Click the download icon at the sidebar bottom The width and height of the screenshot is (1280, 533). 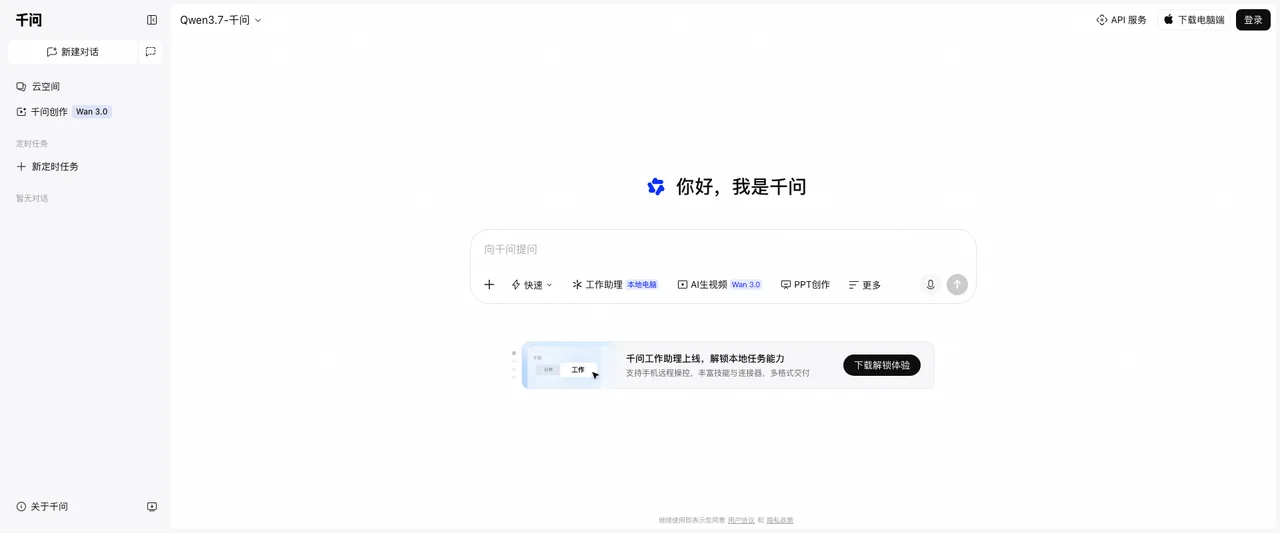tap(152, 507)
